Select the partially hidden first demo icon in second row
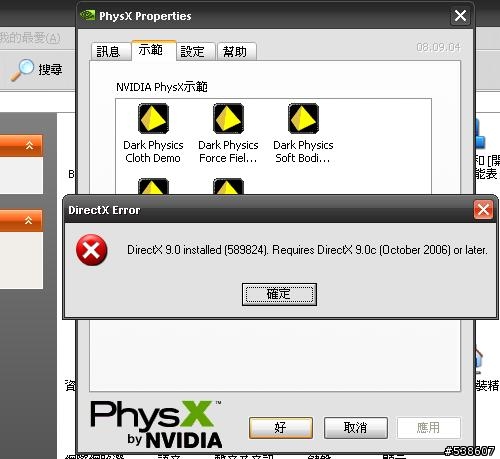 point(153,186)
